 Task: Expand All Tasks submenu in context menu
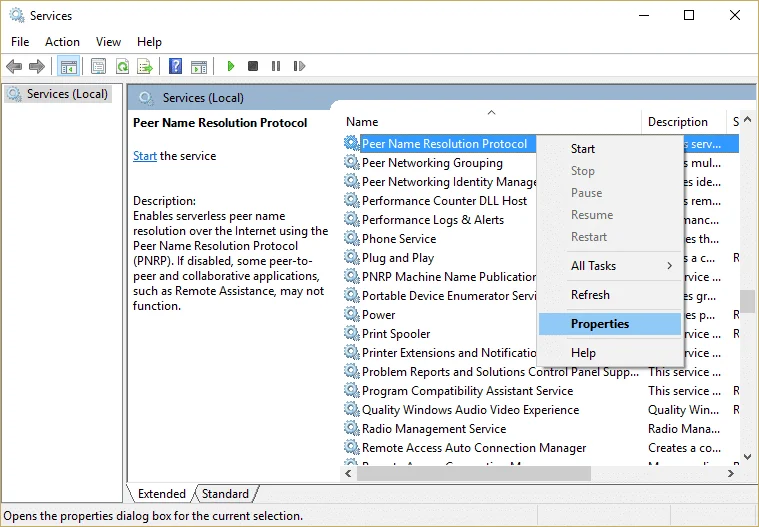pos(610,266)
